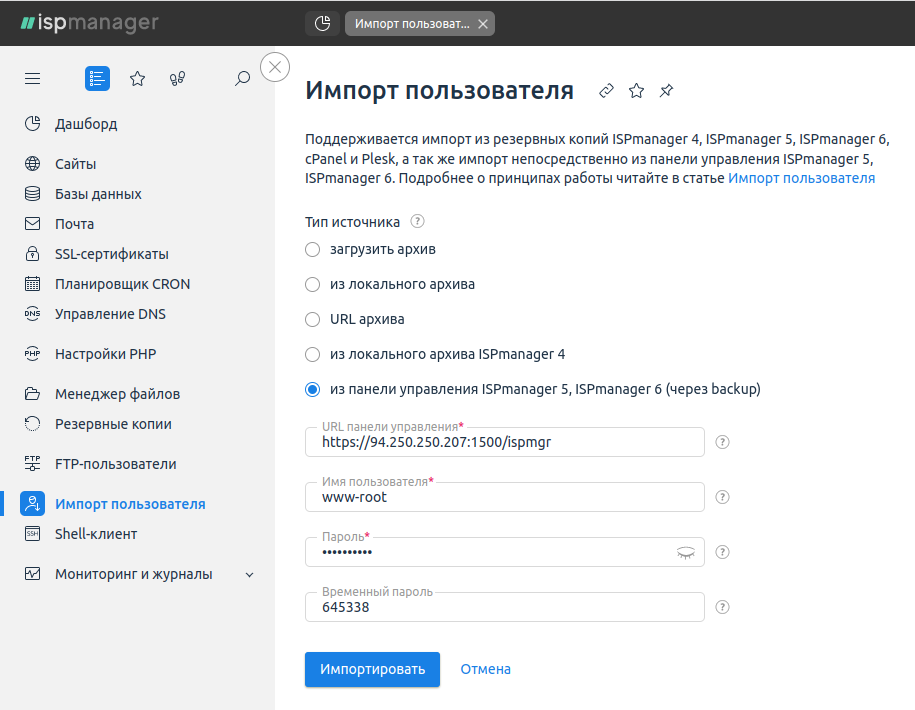Open the dashboard tab icon in top bar

point(322,24)
